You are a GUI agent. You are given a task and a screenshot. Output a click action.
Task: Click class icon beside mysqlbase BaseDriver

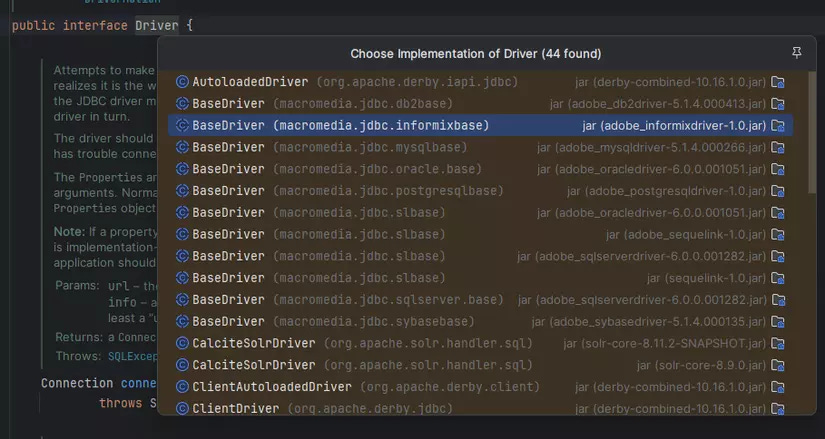point(182,147)
